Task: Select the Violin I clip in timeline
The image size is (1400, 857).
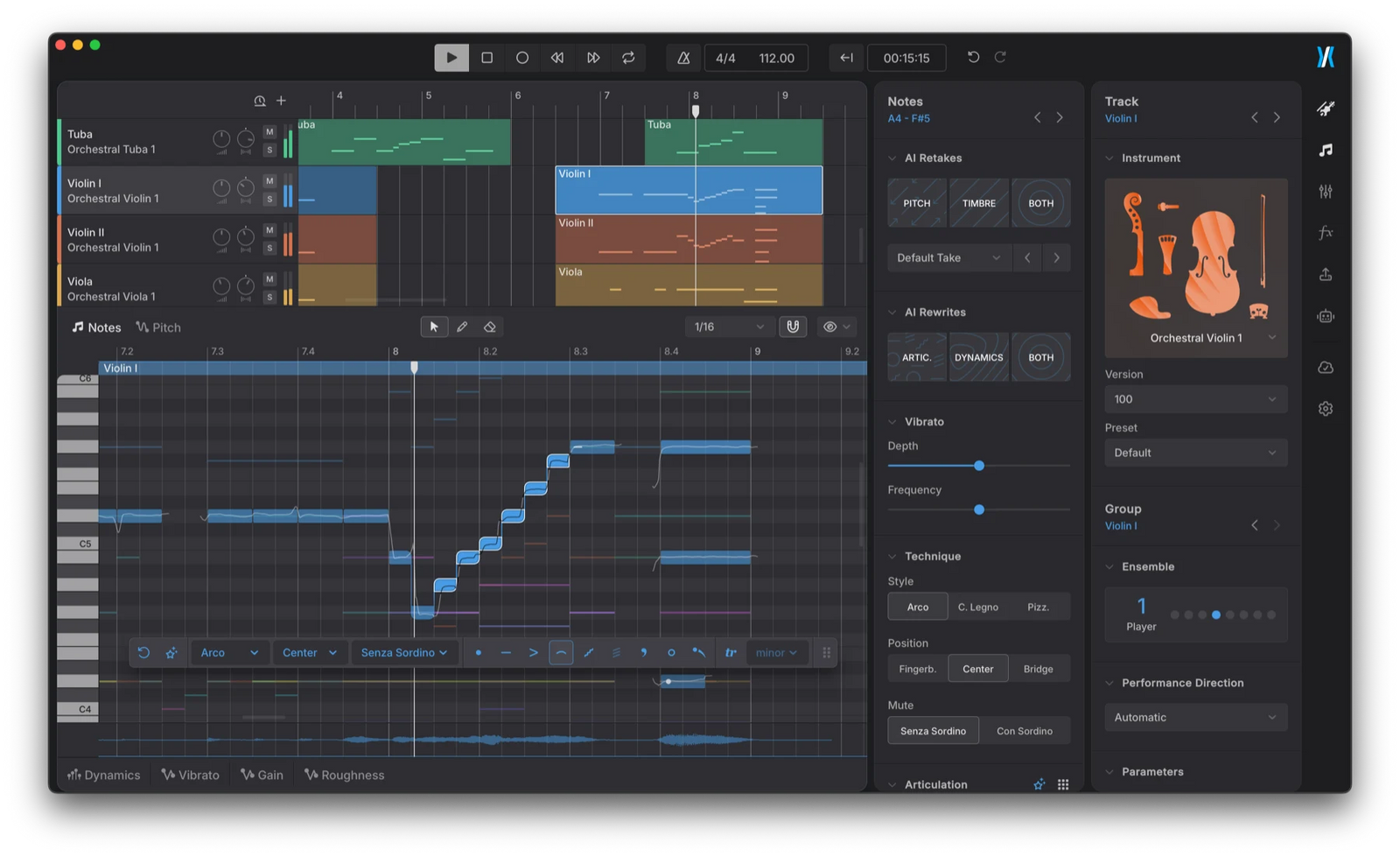Action: click(689, 190)
